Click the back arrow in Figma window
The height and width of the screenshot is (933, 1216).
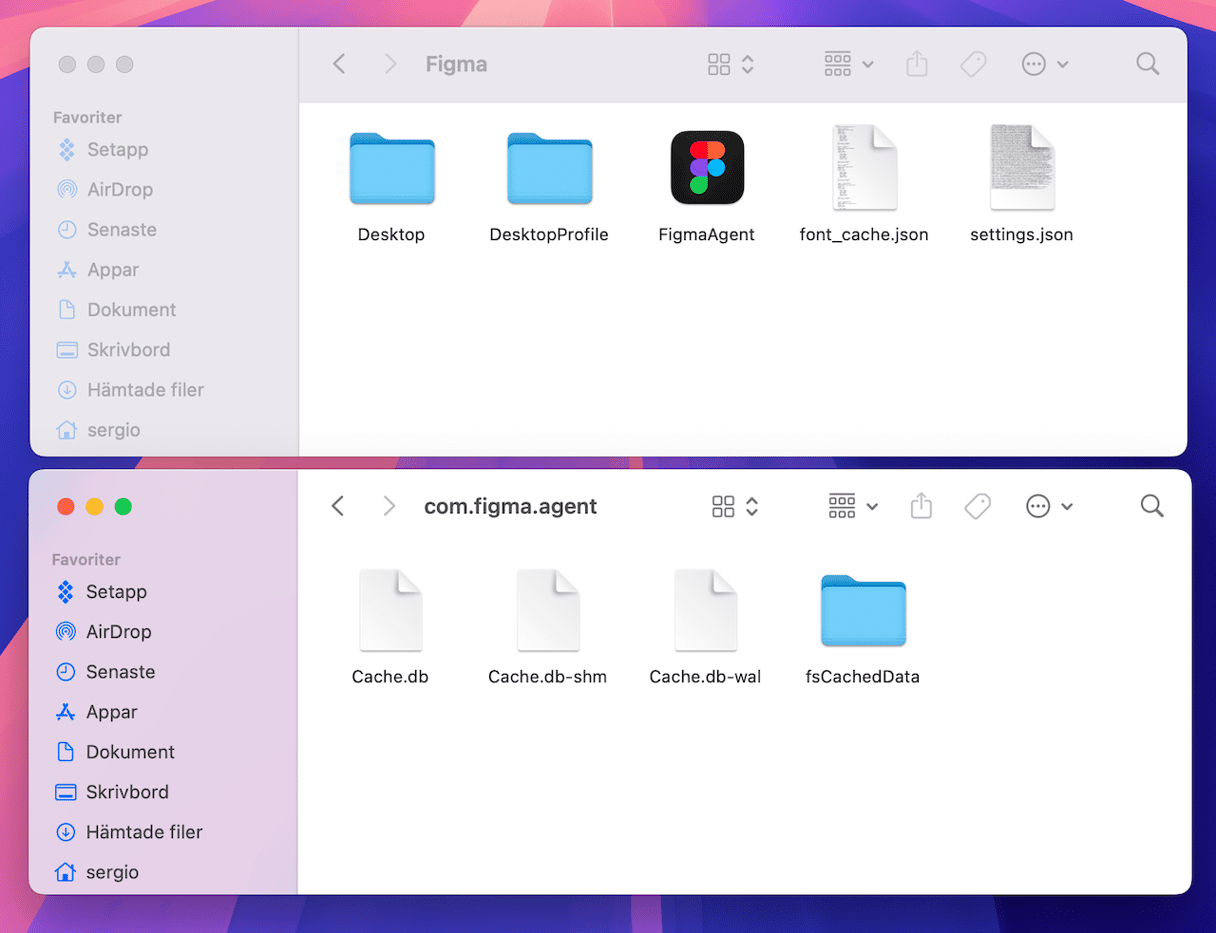(x=340, y=65)
